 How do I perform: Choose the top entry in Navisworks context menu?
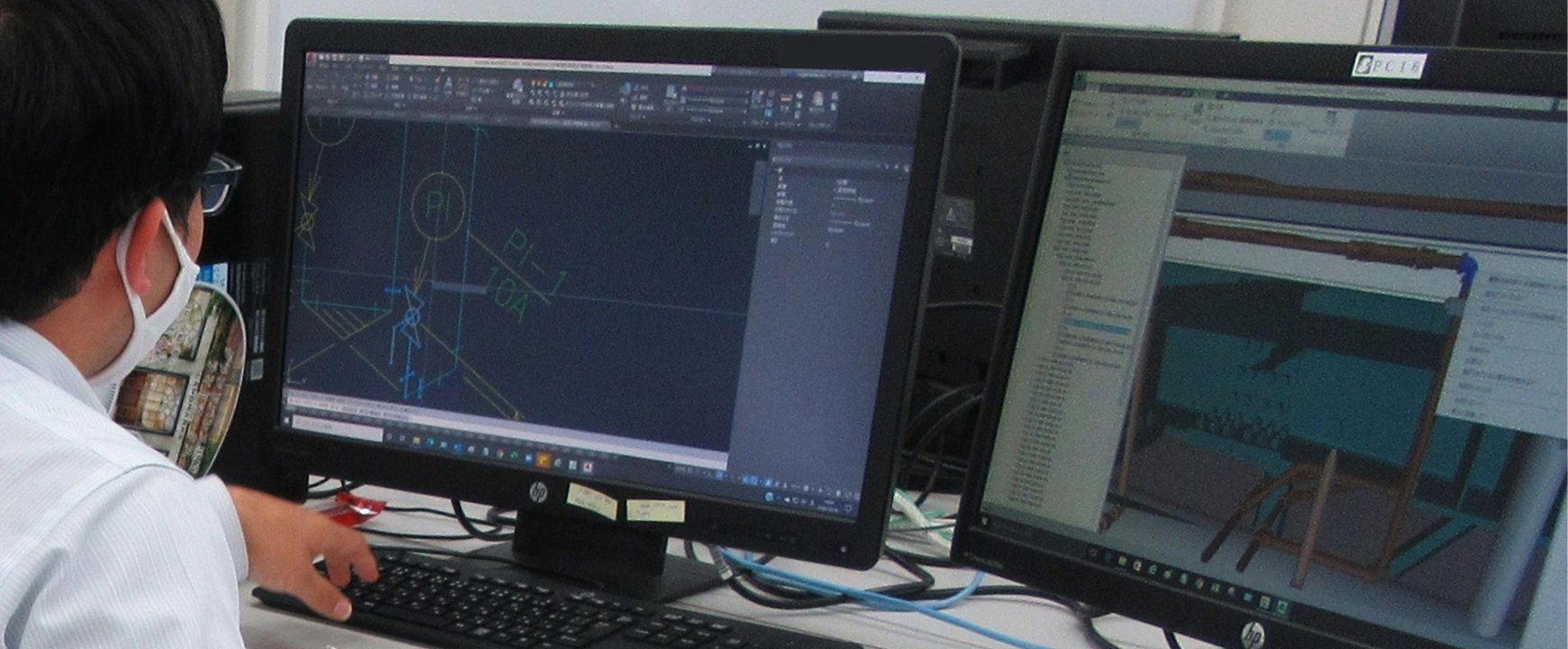pyautogui.click(x=1523, y=282)
